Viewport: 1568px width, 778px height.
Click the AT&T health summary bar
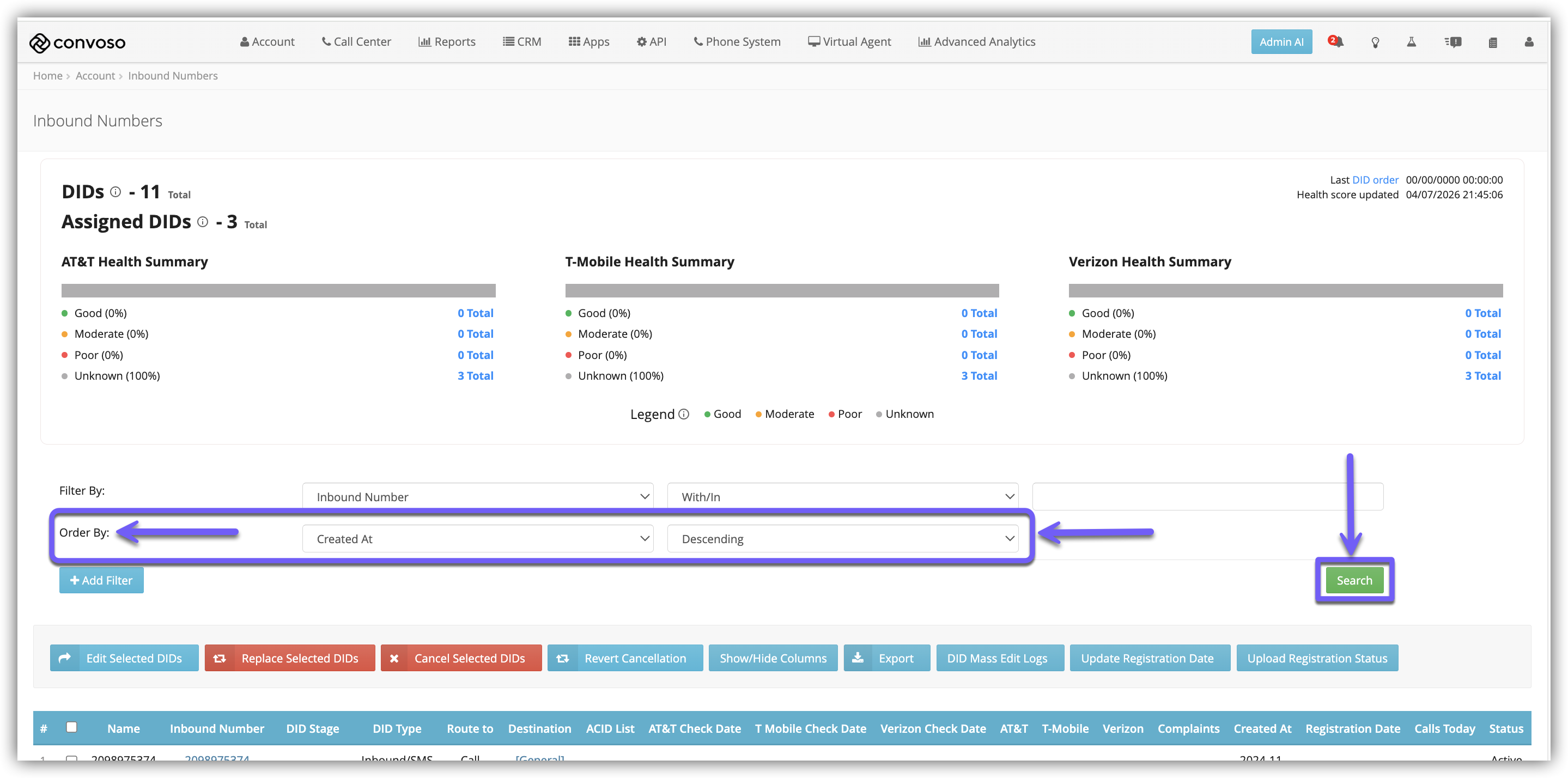coord(278,290)
